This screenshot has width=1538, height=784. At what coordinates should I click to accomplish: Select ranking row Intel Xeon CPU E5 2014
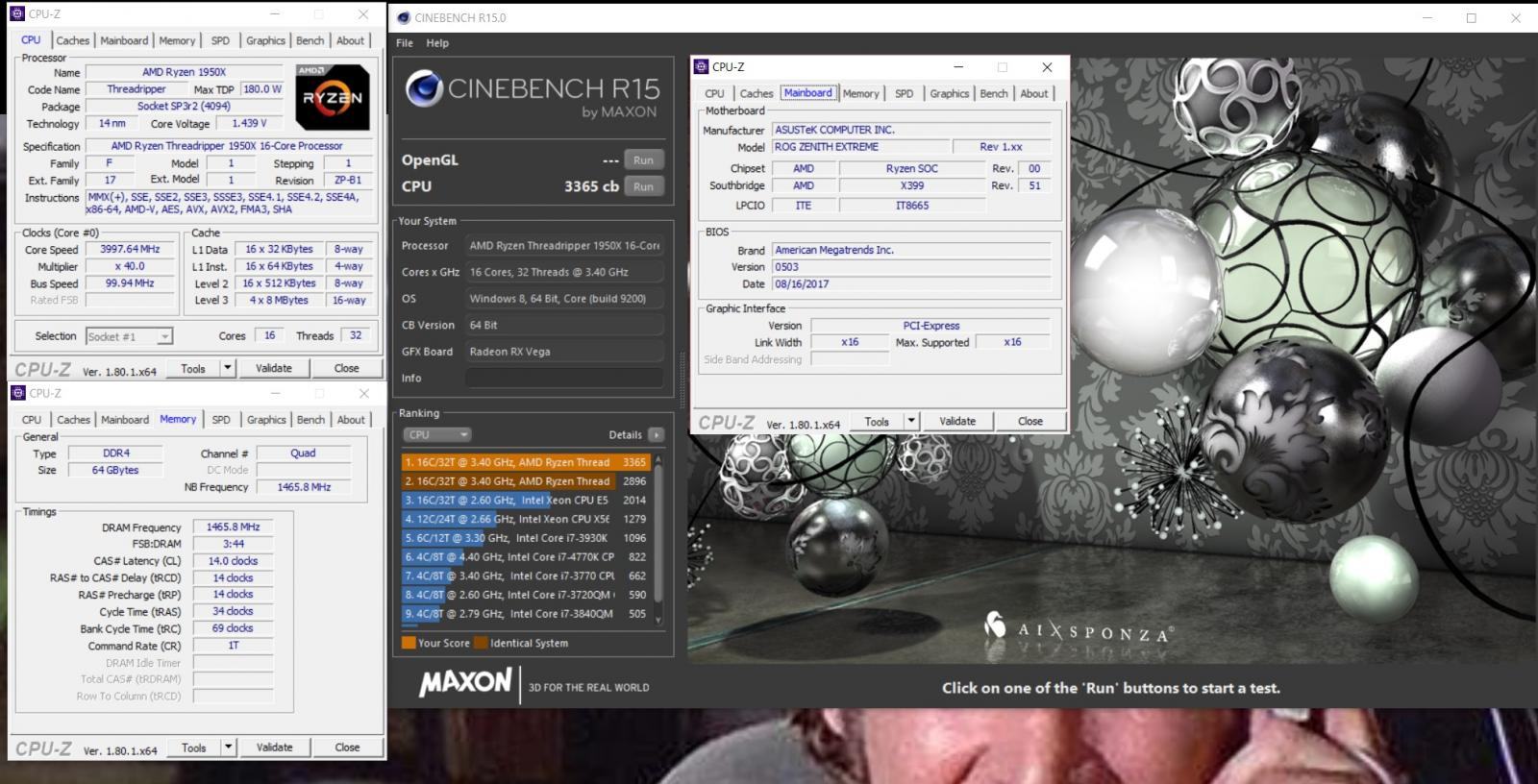[x=527, y=500]
